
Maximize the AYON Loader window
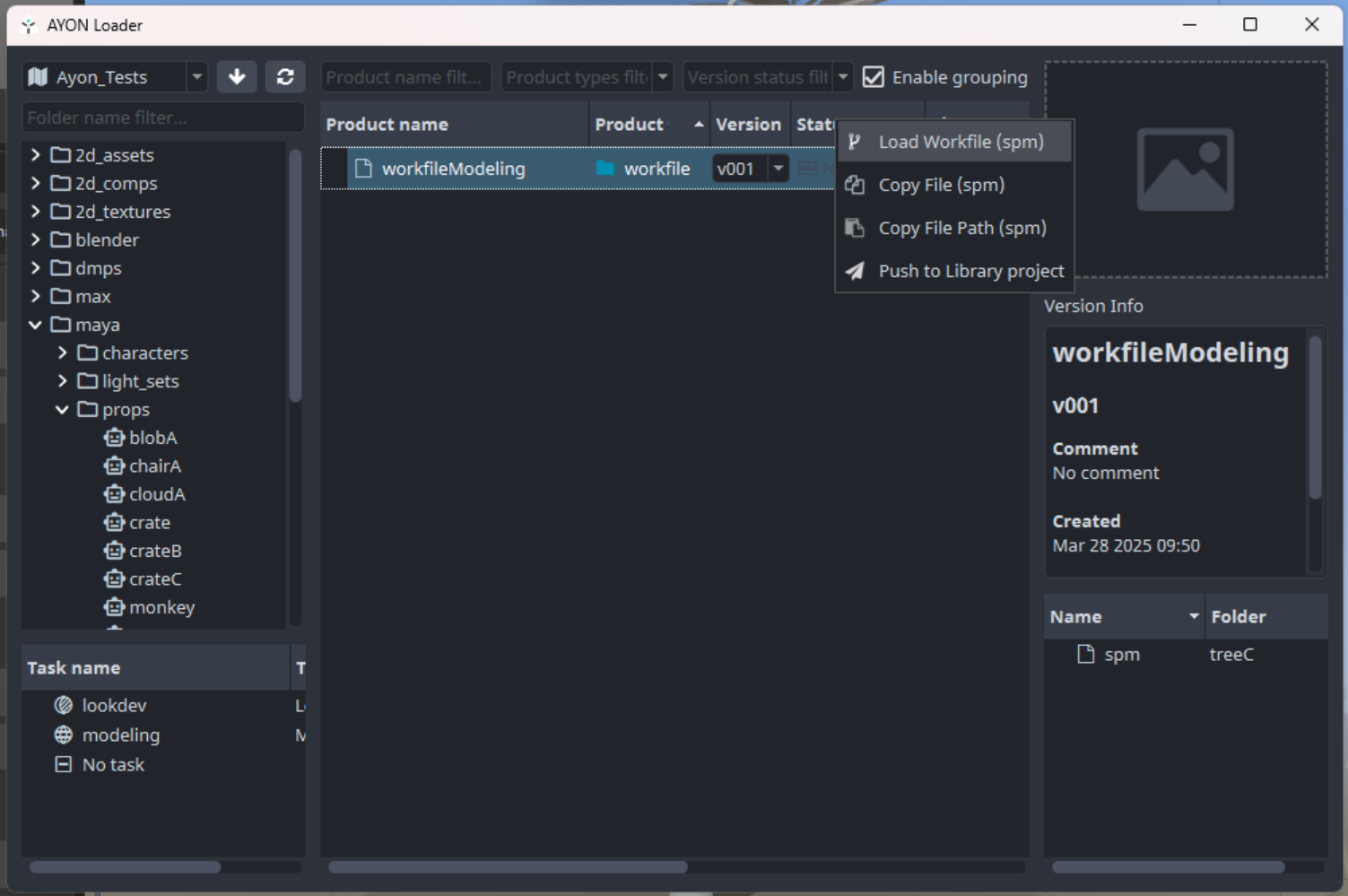pos(1250,25)
